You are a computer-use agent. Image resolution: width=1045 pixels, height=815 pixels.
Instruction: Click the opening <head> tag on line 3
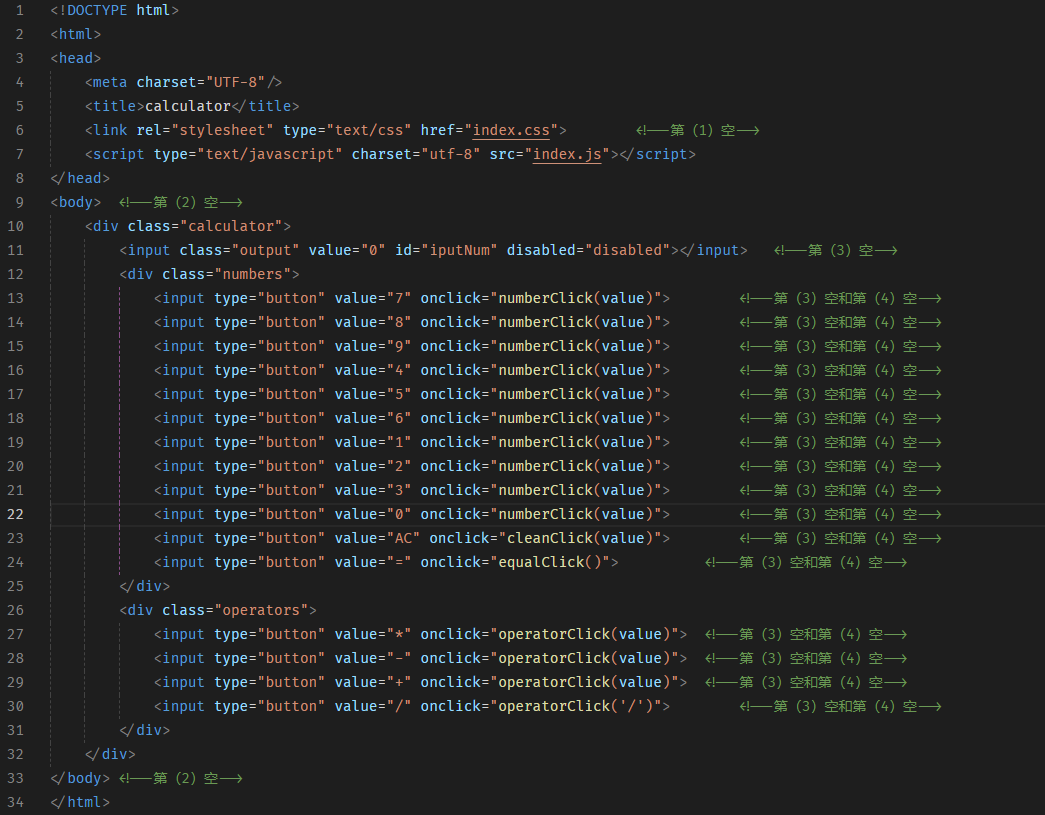(x=76, y=58)
